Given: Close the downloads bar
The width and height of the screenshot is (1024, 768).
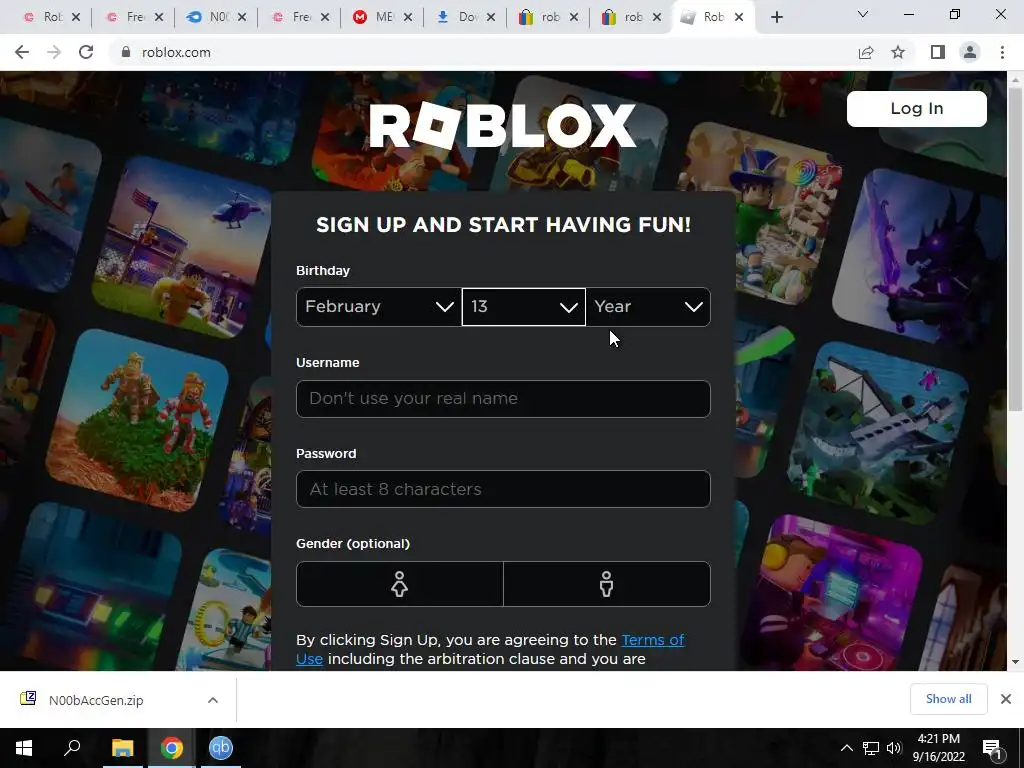Looking at the screenshot, I should [x=1006, y=699].
